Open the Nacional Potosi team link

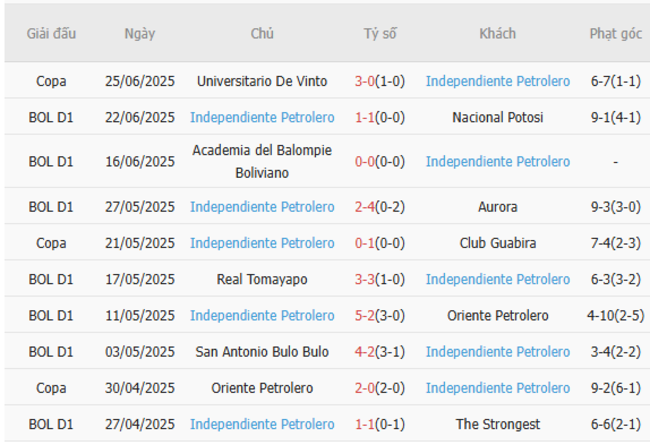[x=498, y=117]
